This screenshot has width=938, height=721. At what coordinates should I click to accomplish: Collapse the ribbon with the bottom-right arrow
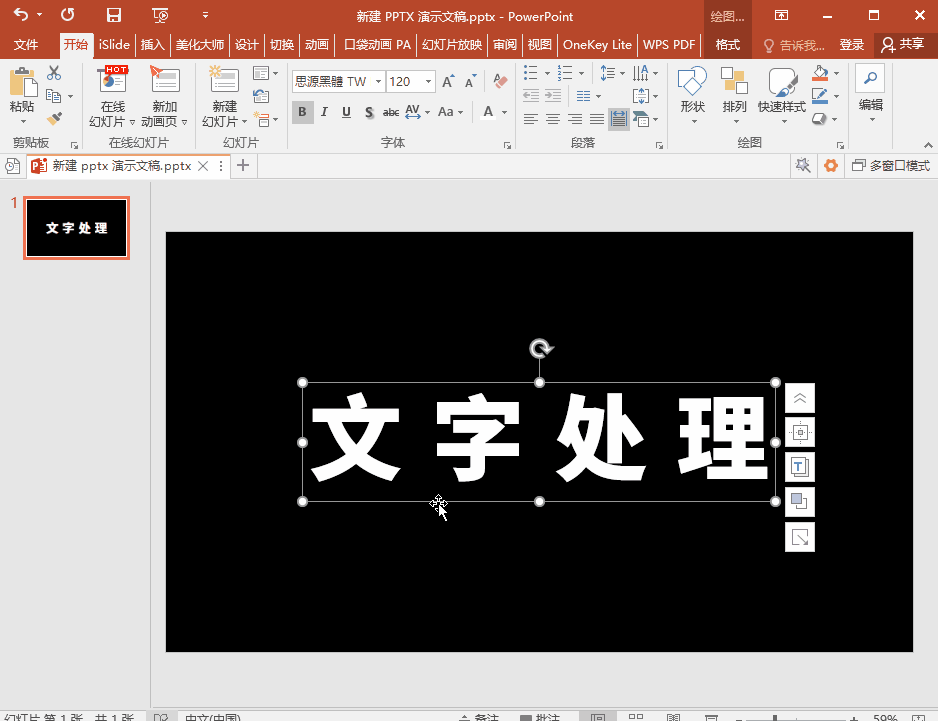[x=927, y=145]
